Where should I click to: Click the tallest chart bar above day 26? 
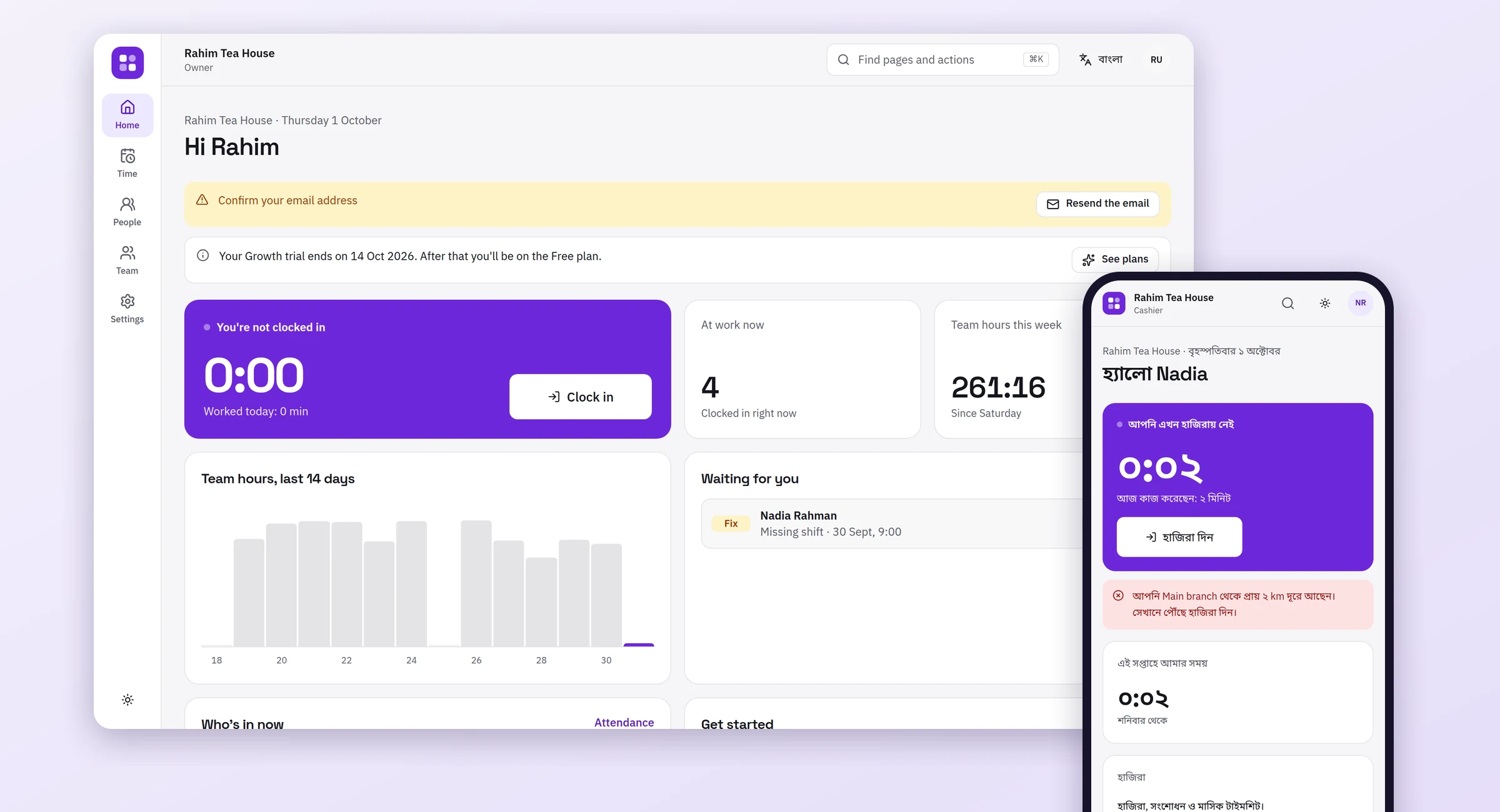(476, 583)
